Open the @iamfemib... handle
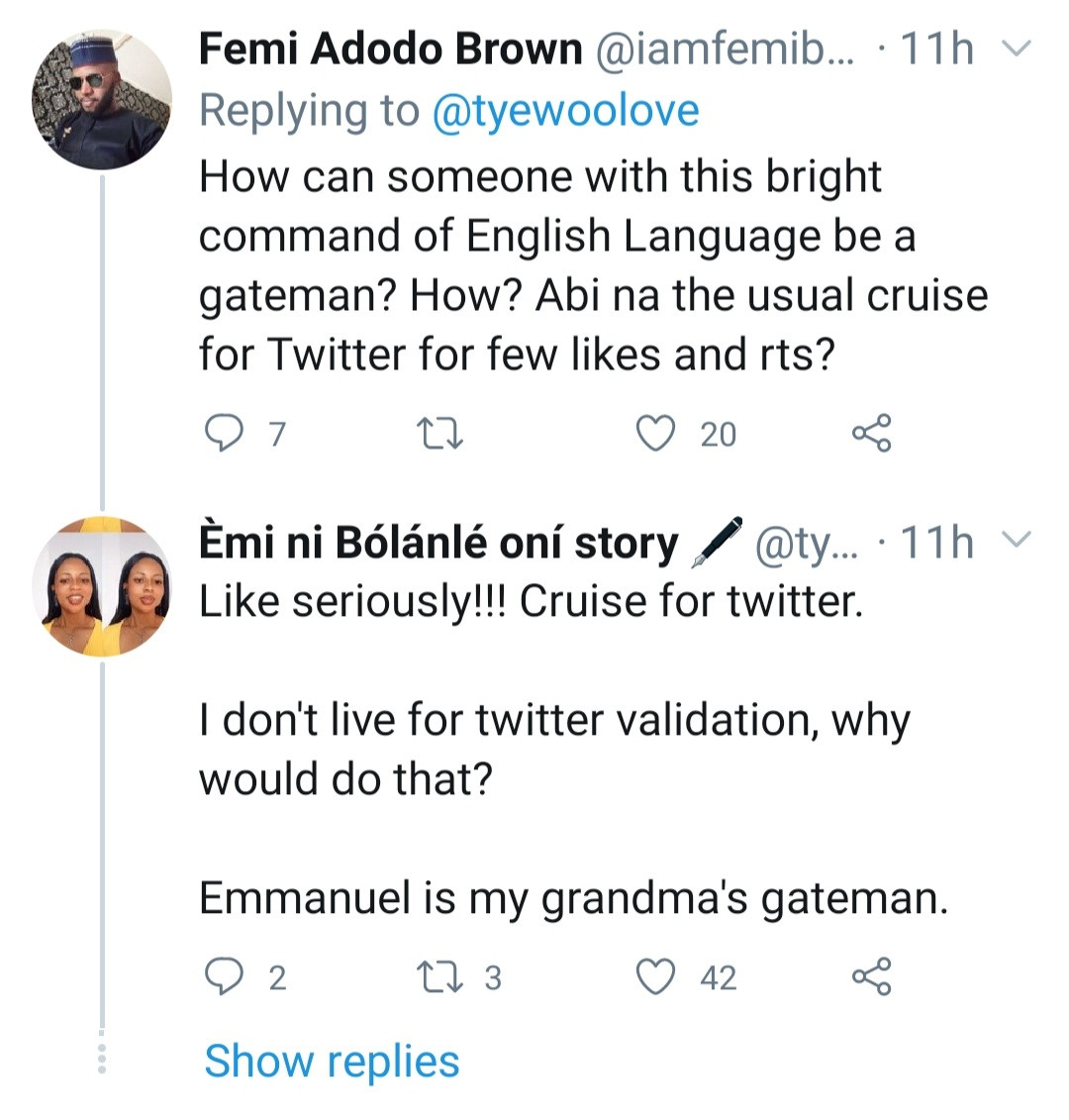Viewport: 1069px width, 1120px height. tap(724, 50)
